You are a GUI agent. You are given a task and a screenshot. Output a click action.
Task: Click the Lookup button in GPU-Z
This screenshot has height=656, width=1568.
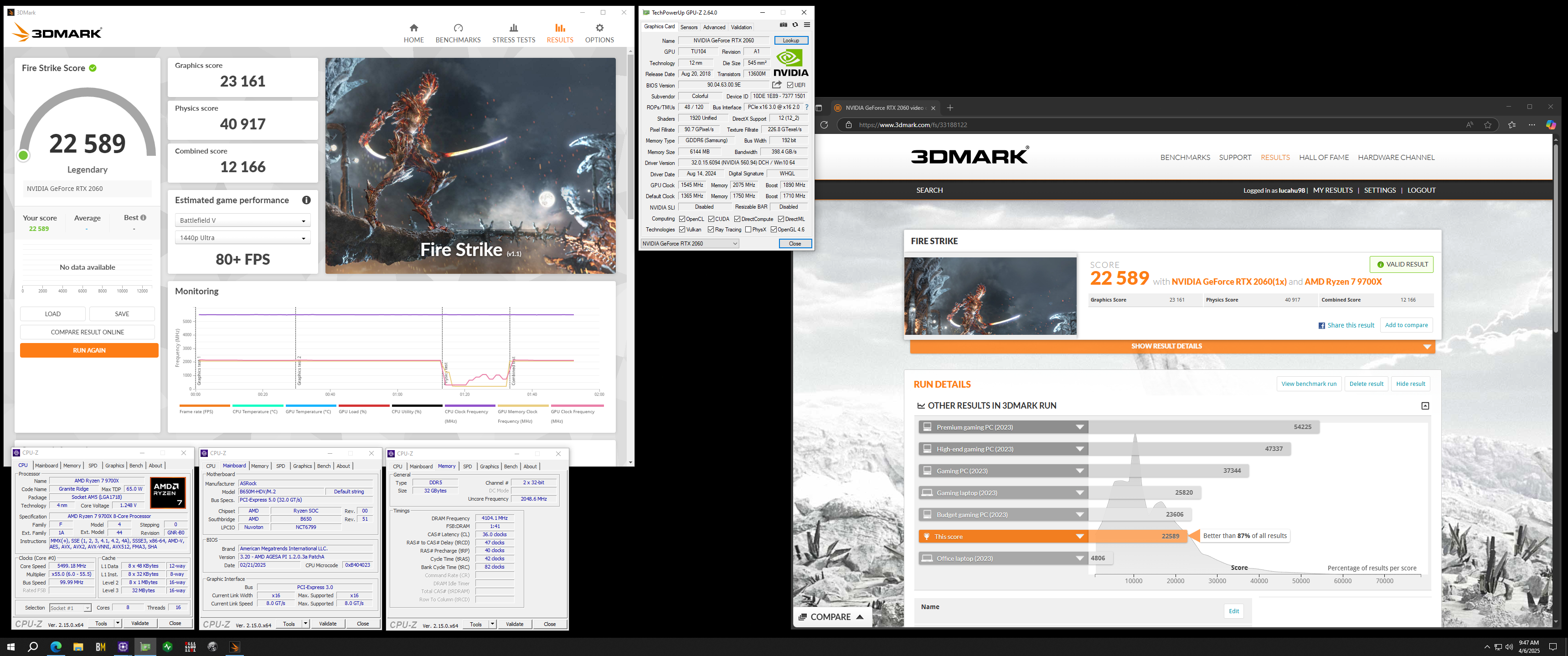[x=791, y=41]
